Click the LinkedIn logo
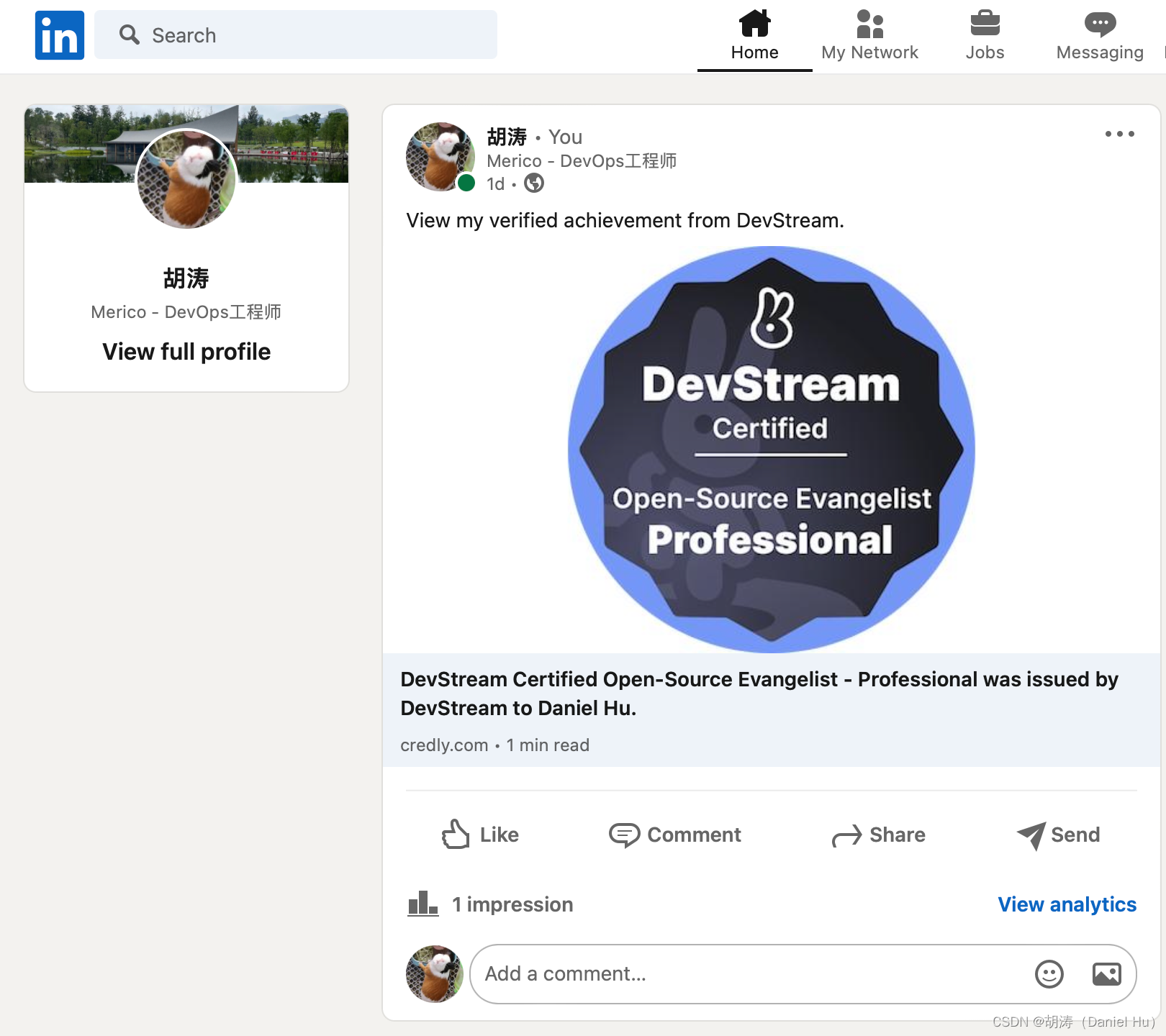Viewport: 1166px width, 1036px height. click(x=59, y=35)
